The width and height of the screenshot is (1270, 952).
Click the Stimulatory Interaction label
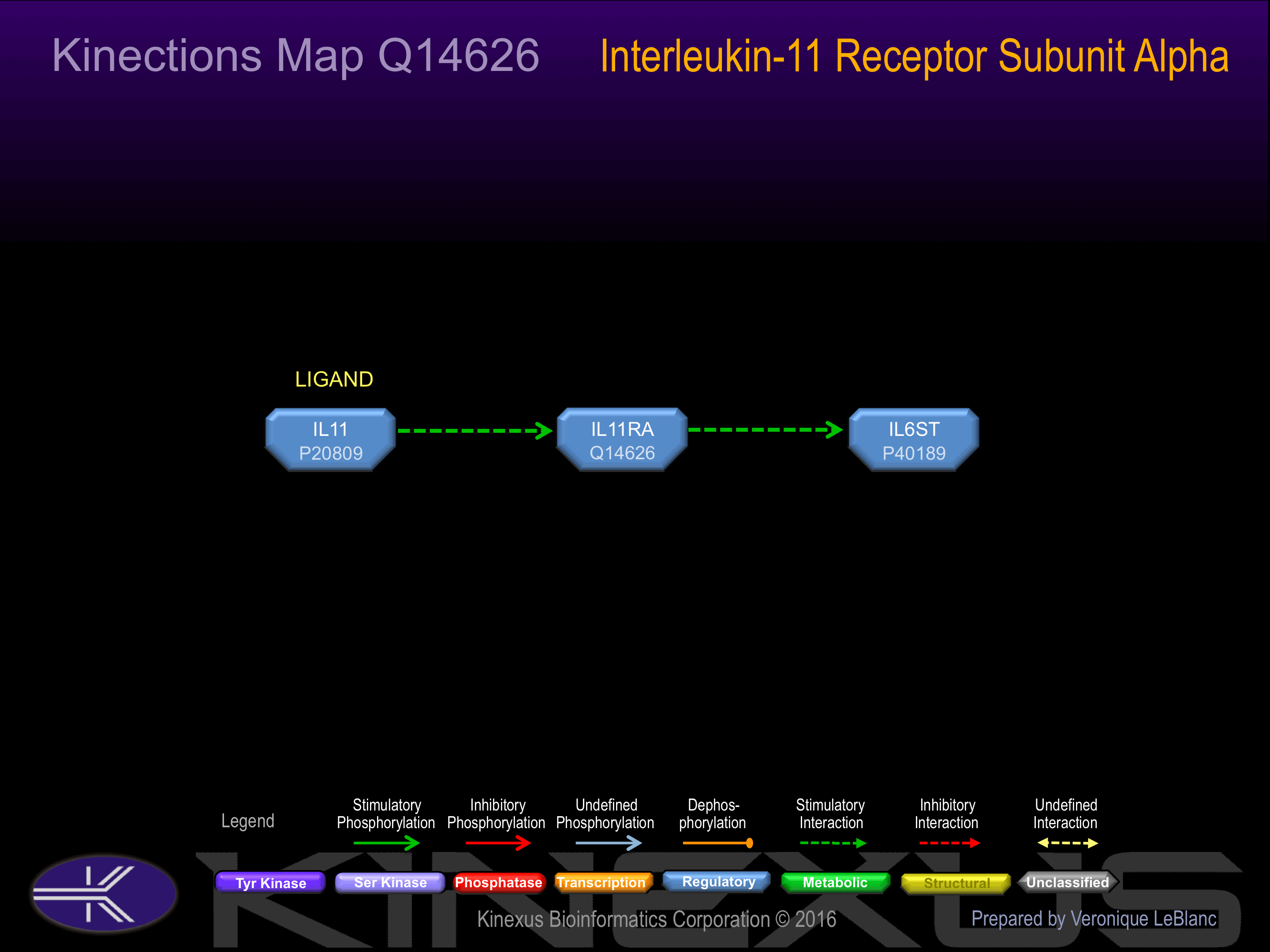(830, 814)
